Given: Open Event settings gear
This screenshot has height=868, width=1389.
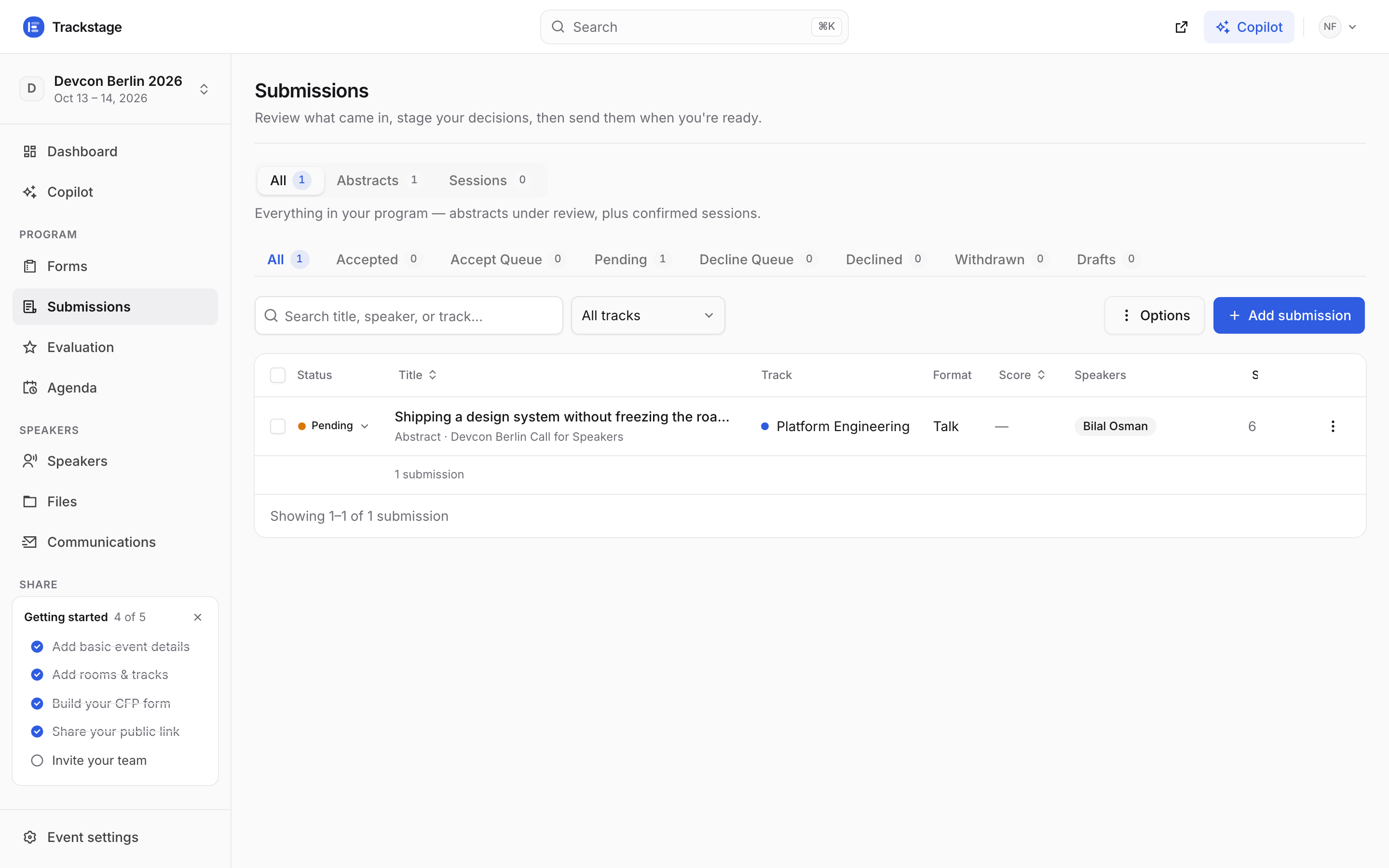Looking at the screenshot, I should (30, 837).
